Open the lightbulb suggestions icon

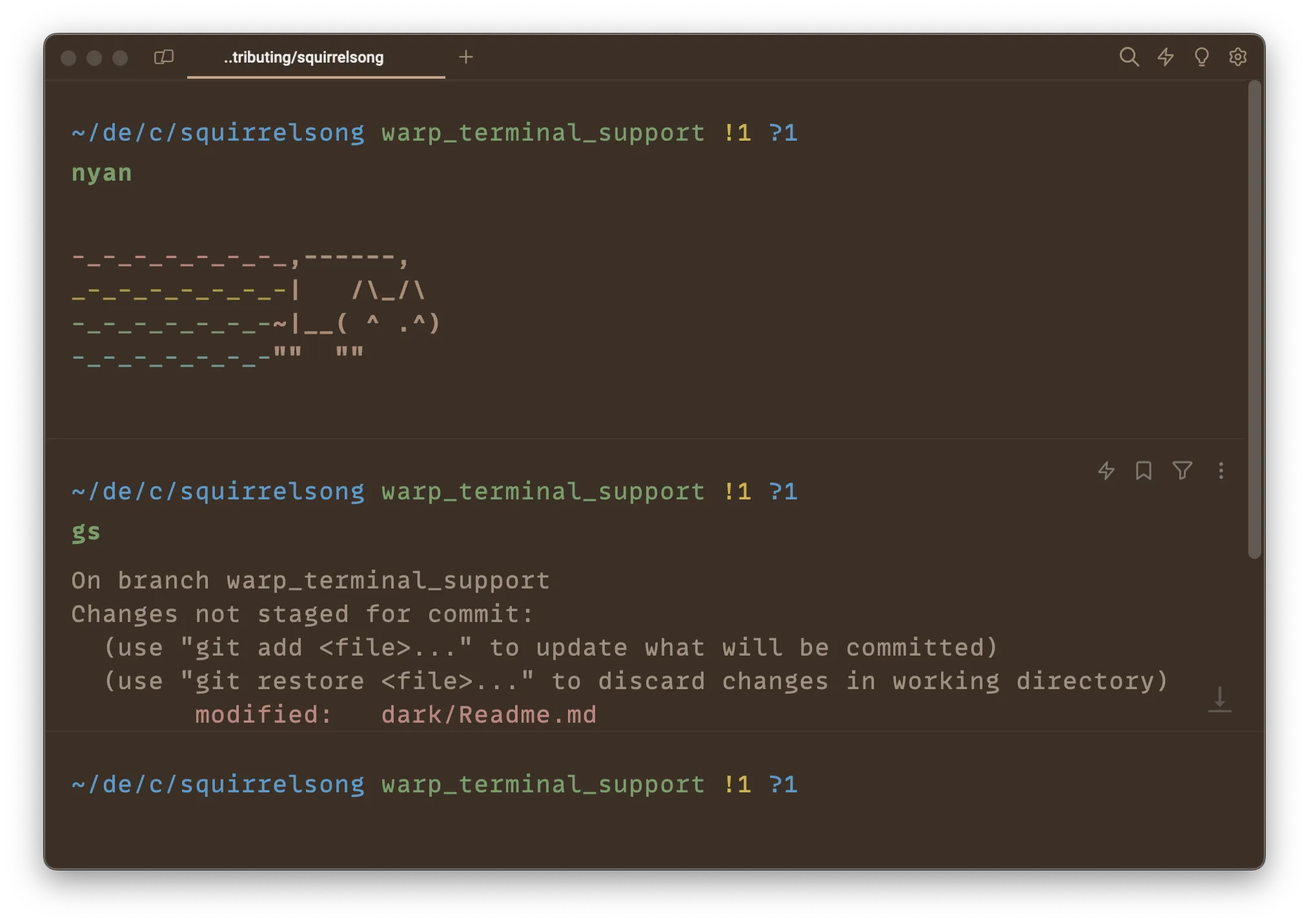1201,57
